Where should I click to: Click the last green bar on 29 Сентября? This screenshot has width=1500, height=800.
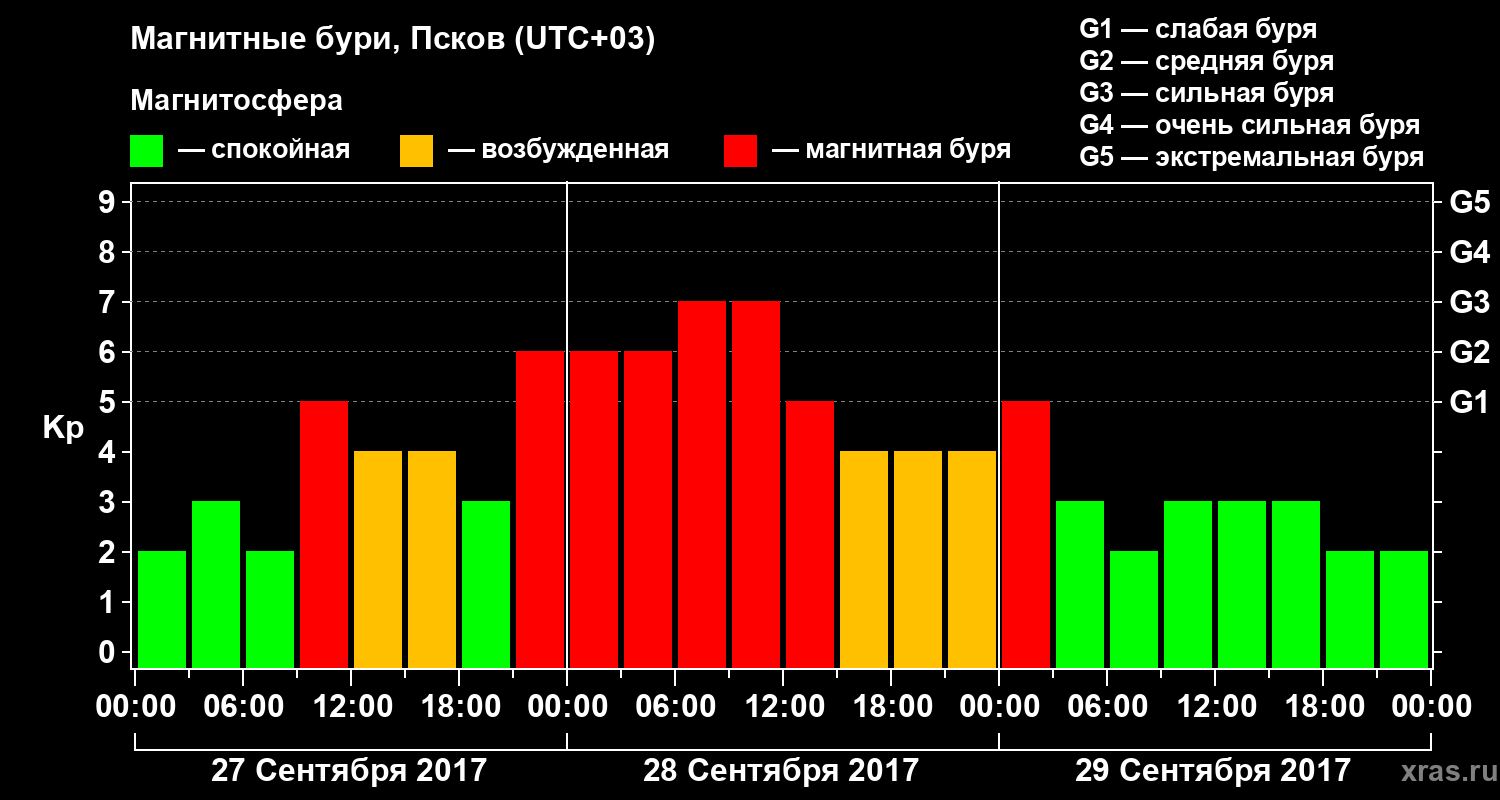(x=1404, y=609)
